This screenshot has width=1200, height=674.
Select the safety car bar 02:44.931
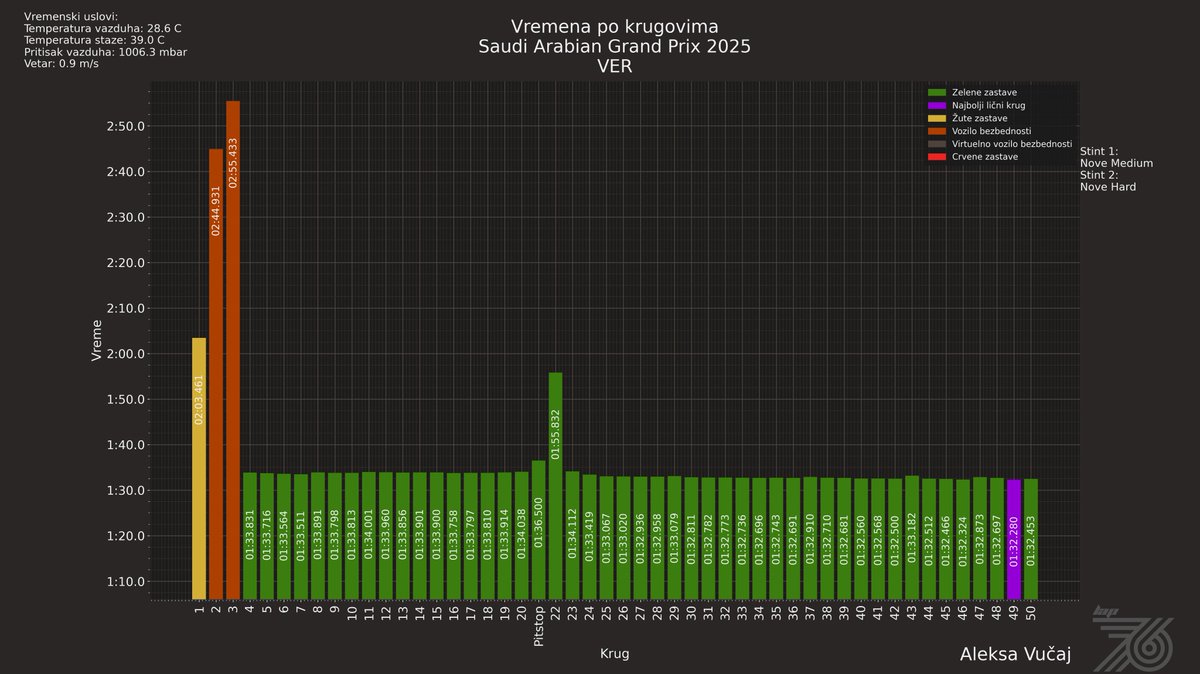[216, 374]
